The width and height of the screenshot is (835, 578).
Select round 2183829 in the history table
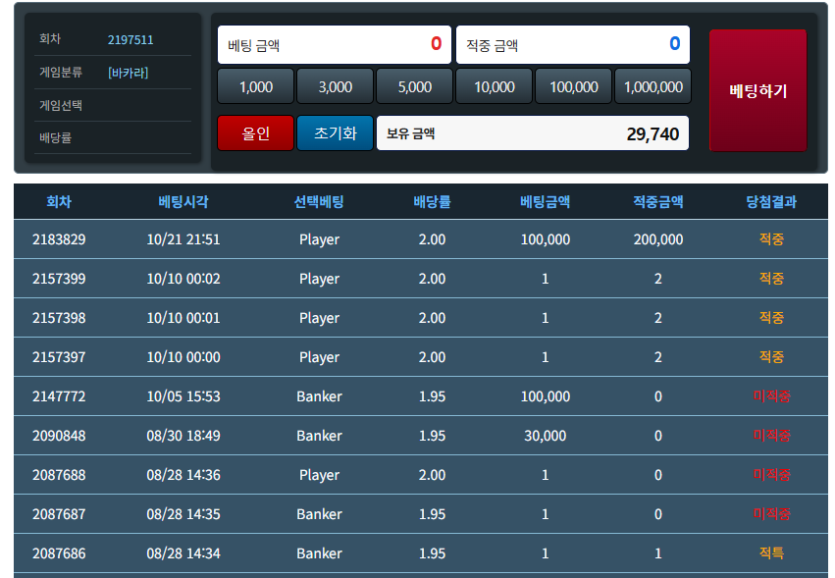pos(59,240)
